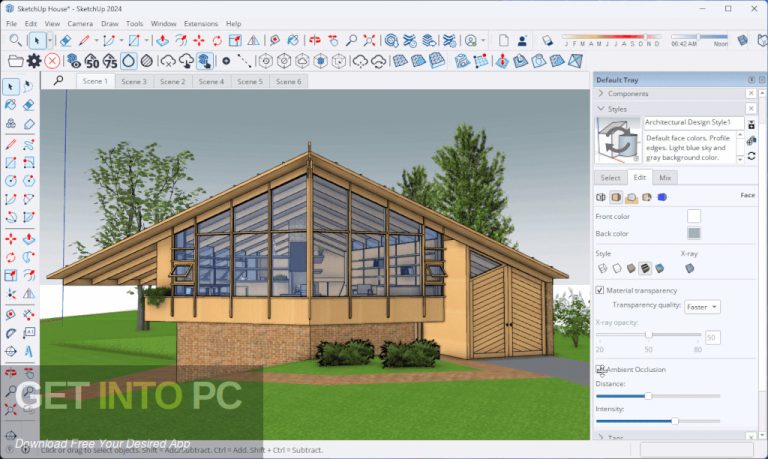The height and width of the screenshot is (459, 768).
Task: Click the Zoom magnifier tool in top toolbar
Action: pyautogui.click(x=351, y=41)
